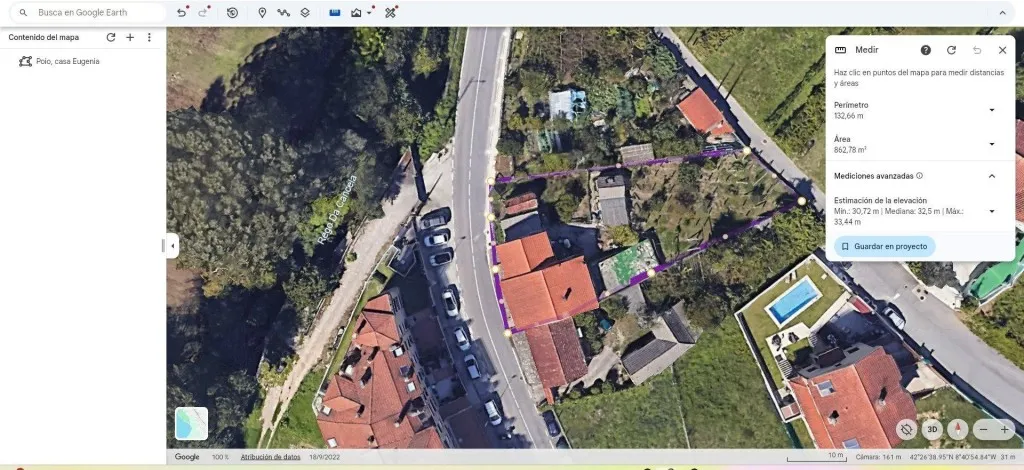Screen dimensions: 1024x470
Task: Close the Medir panel
Action: (x=1002, y=50)
